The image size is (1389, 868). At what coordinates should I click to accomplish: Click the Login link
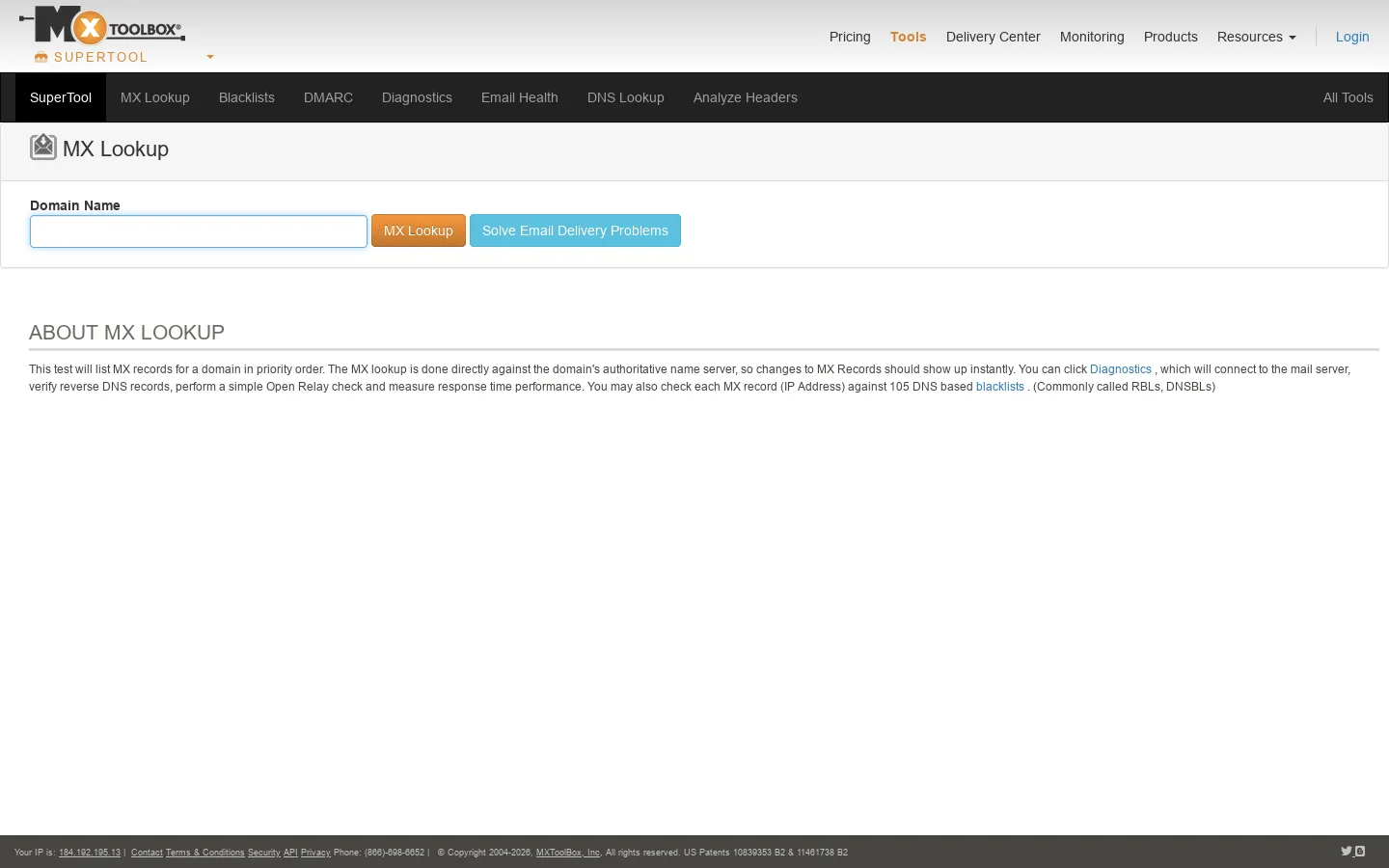(1352, 37)
